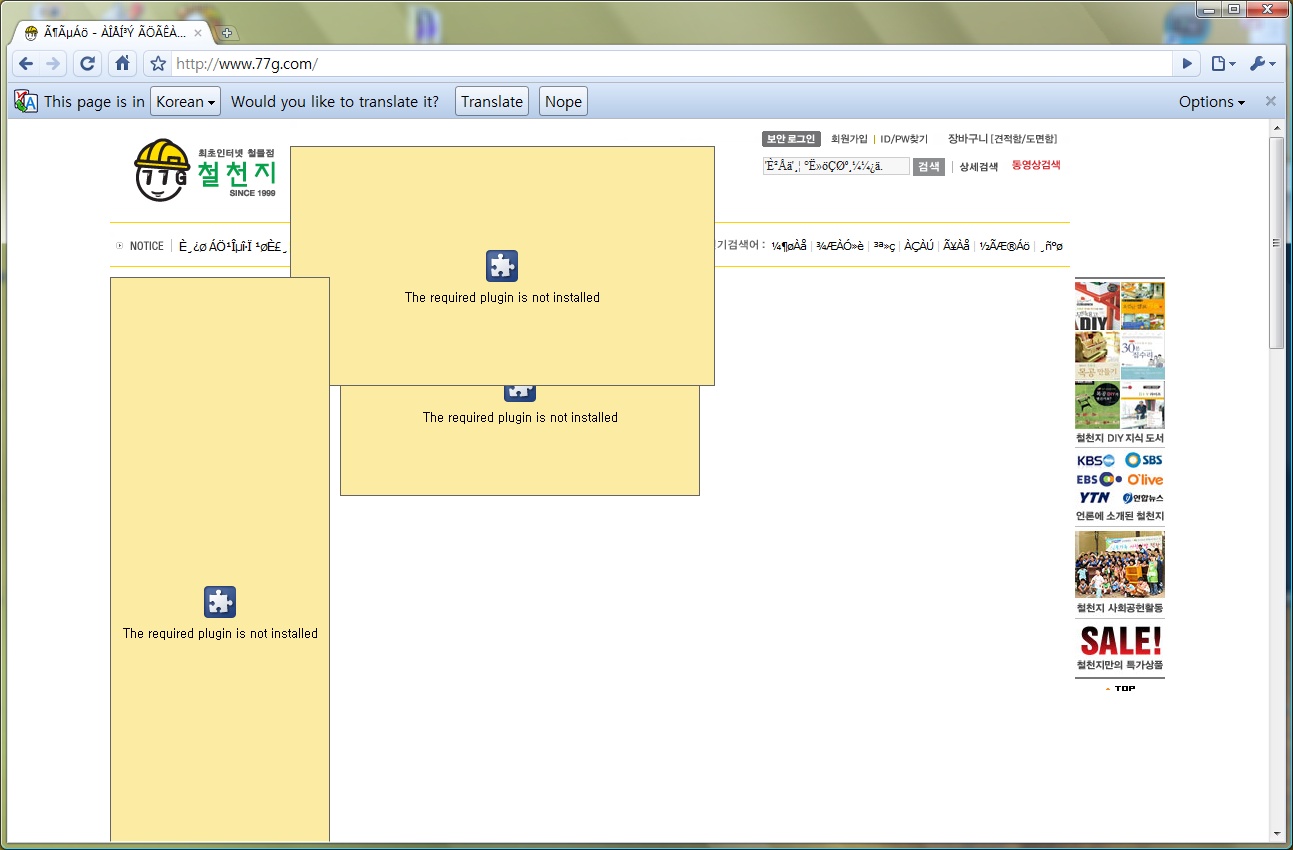Open the page menu dropdown
The image size is (1293, 850).
(x=1223, y=64)
